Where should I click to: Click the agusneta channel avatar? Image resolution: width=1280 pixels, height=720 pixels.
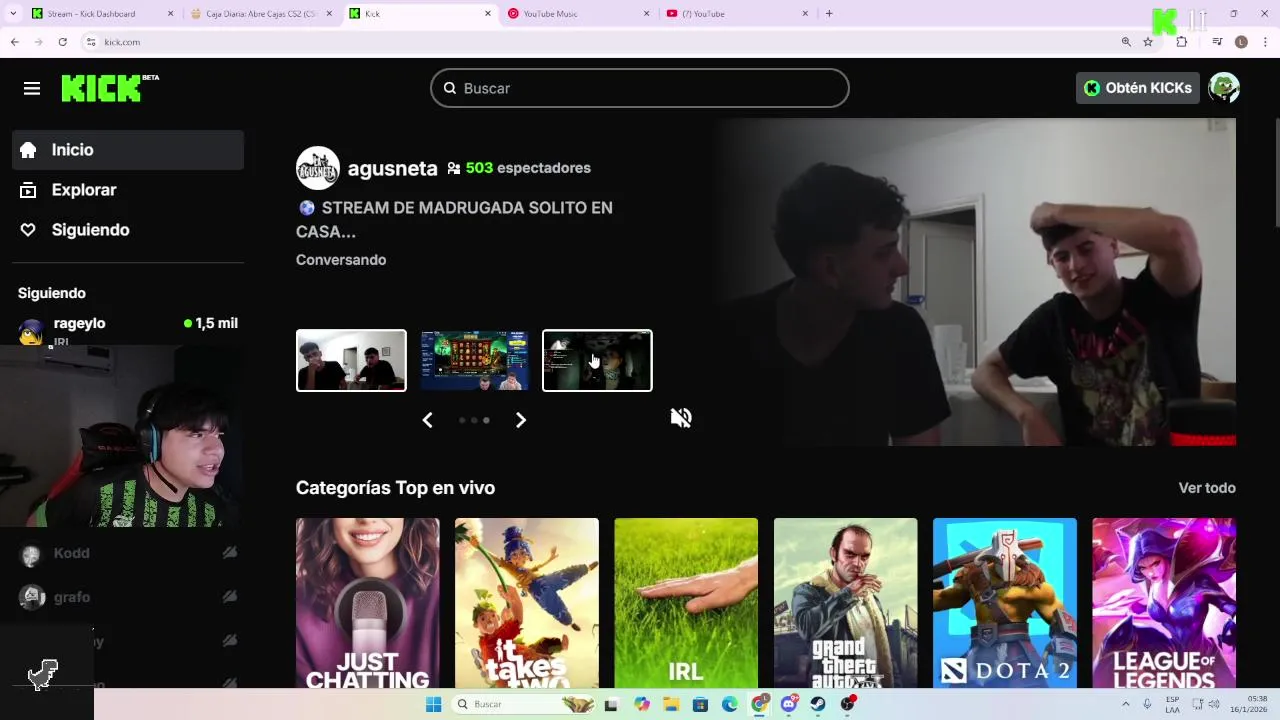(318, 168)
